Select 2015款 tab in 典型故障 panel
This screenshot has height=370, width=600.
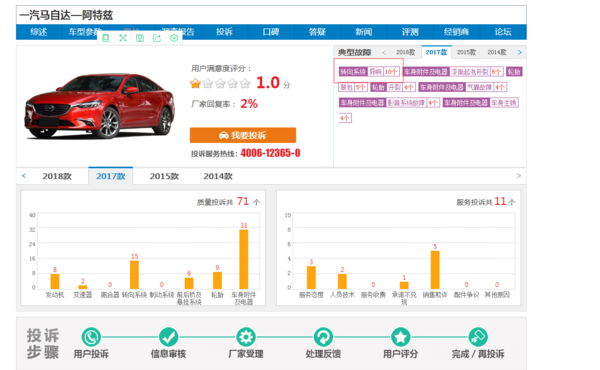466,52
